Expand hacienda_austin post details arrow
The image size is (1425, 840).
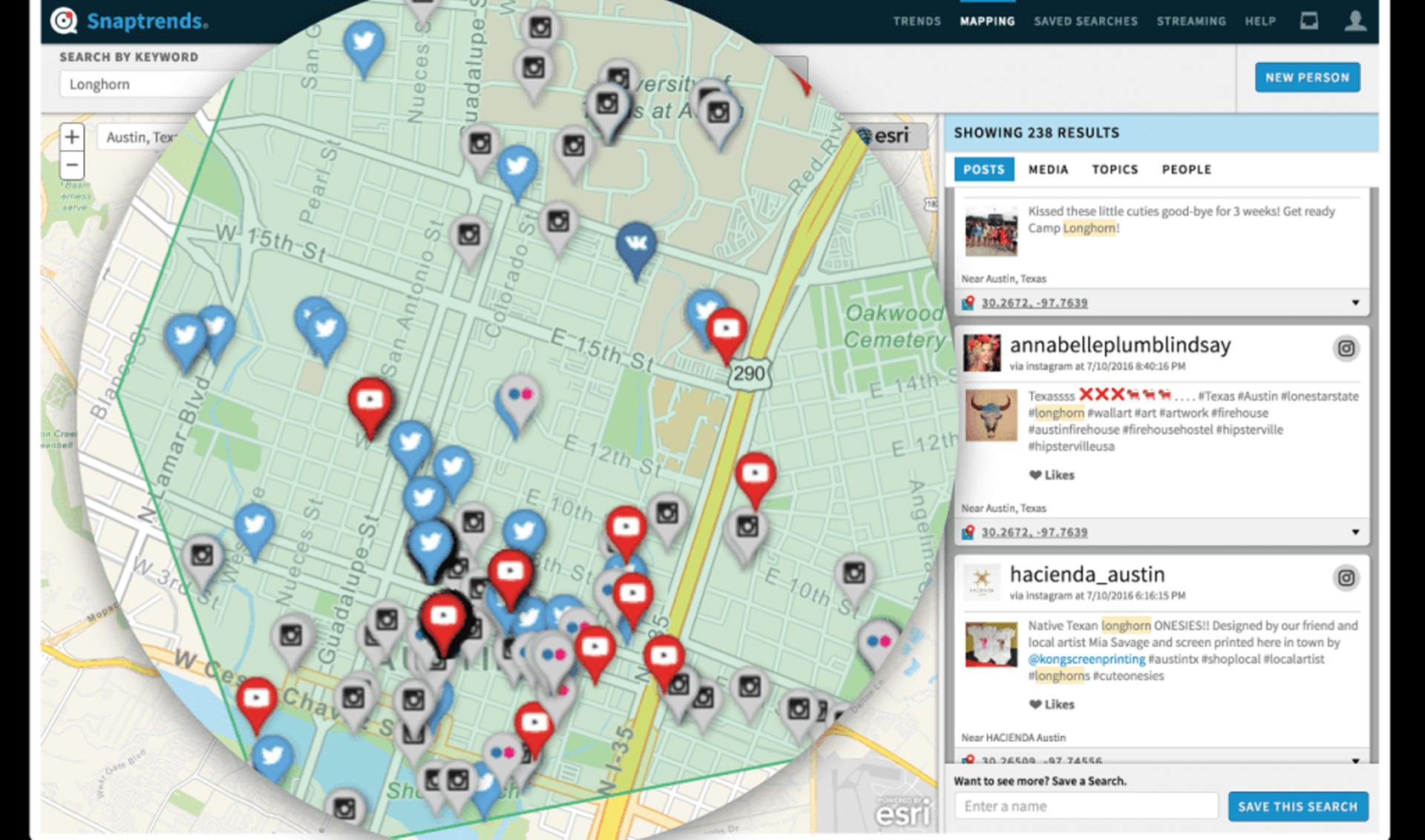1355,761
